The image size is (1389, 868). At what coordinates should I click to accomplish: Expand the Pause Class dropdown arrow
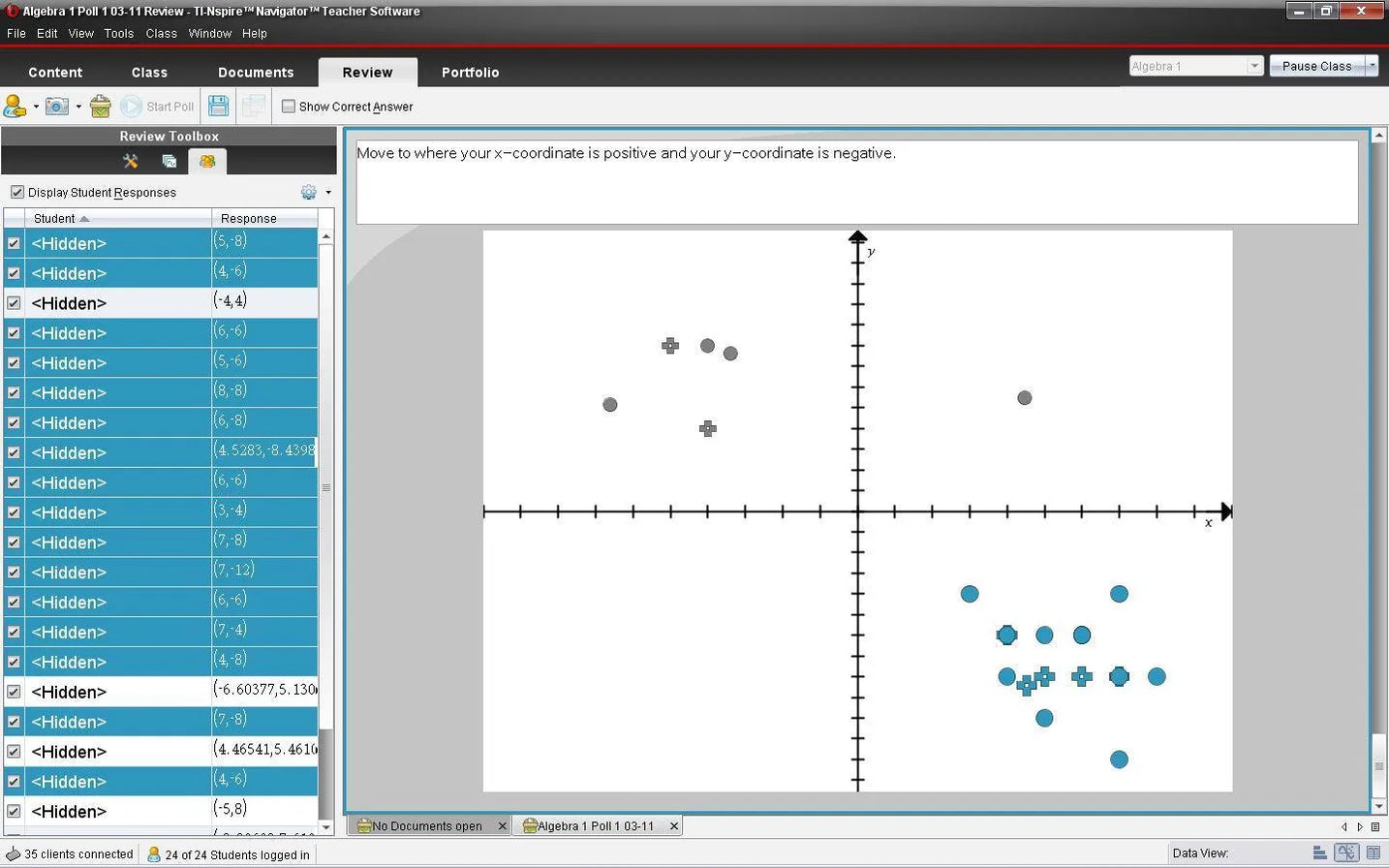pos(1372,66)
